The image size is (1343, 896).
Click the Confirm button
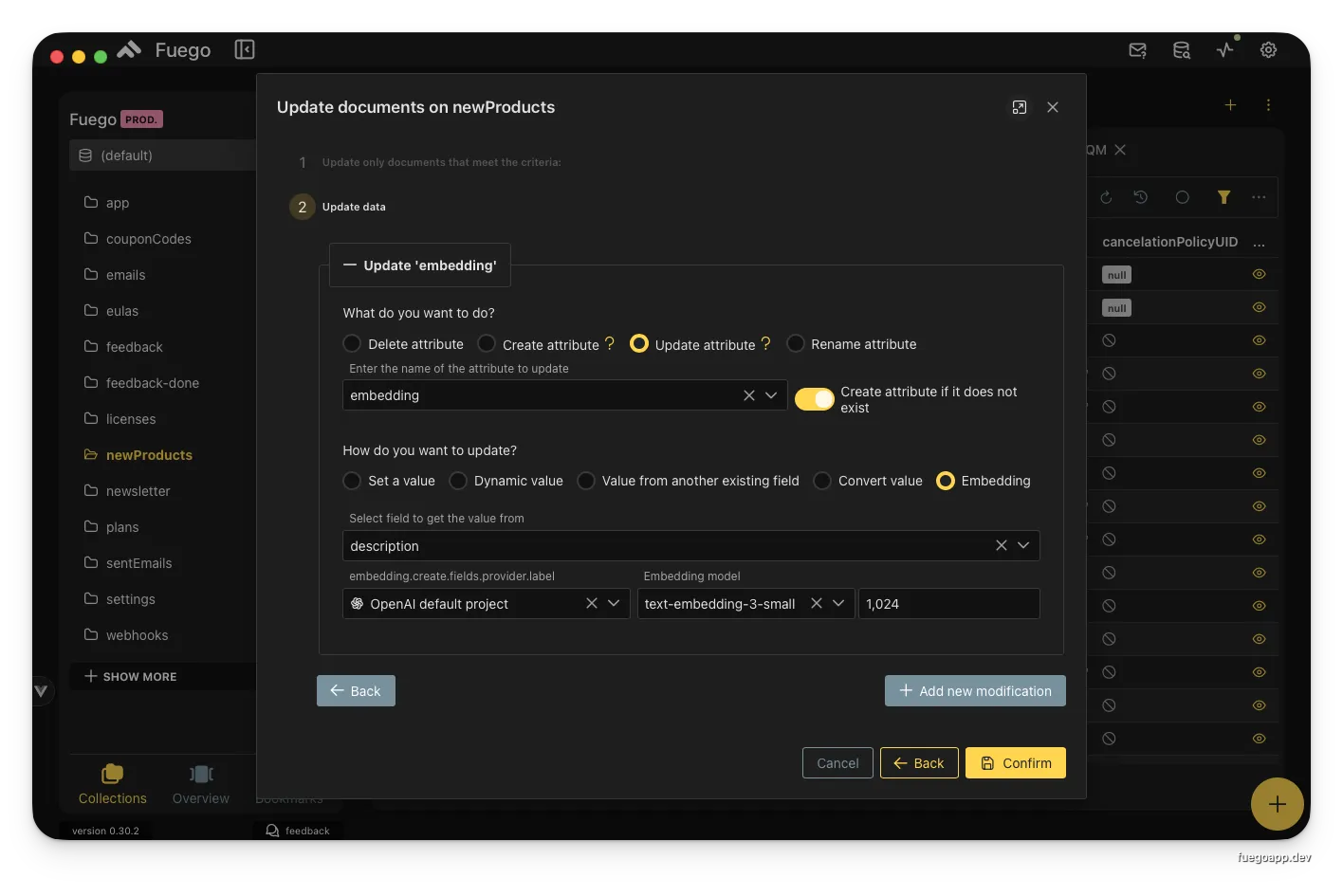[1015, 762]
